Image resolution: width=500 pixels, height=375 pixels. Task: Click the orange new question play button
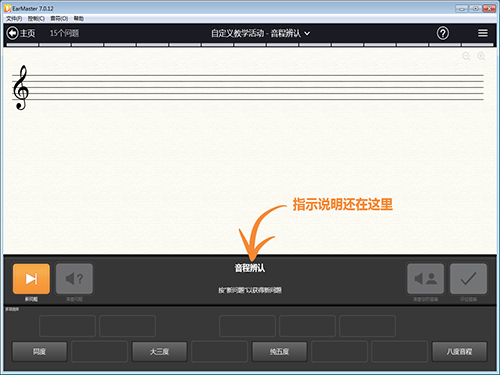(x=31, y=279)
